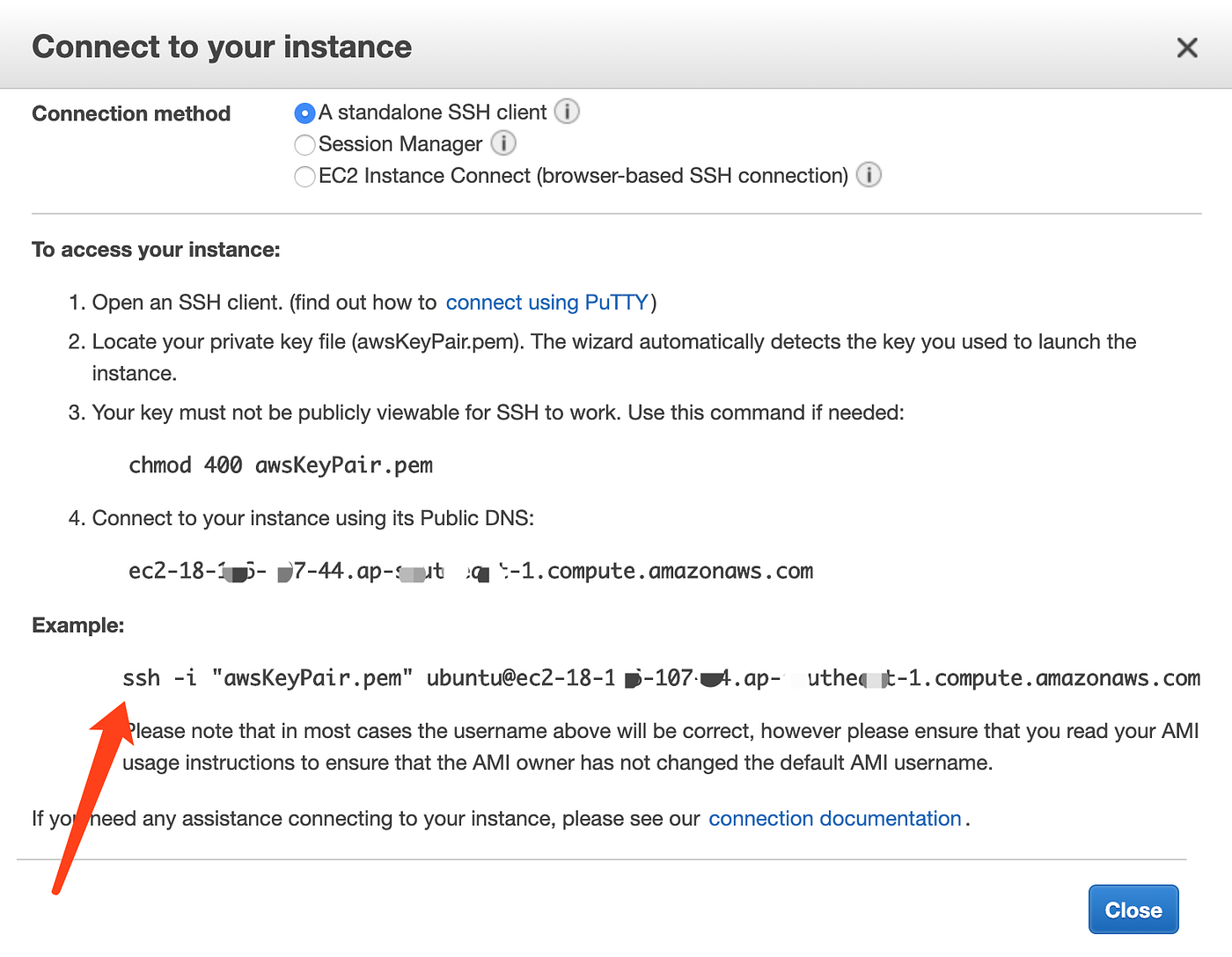Select the Session Manager connection method
1232x957 pixels.
pos(304,144)
